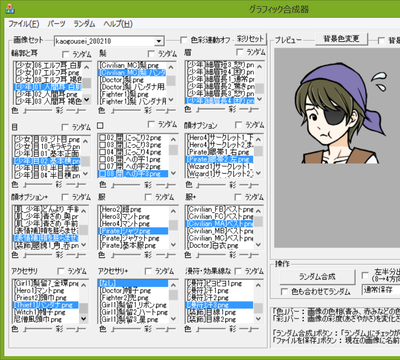The image size is (400, 360).
Task: Select 口06_閉_への字1.png in 口 list
Action: tap(133, 159)
